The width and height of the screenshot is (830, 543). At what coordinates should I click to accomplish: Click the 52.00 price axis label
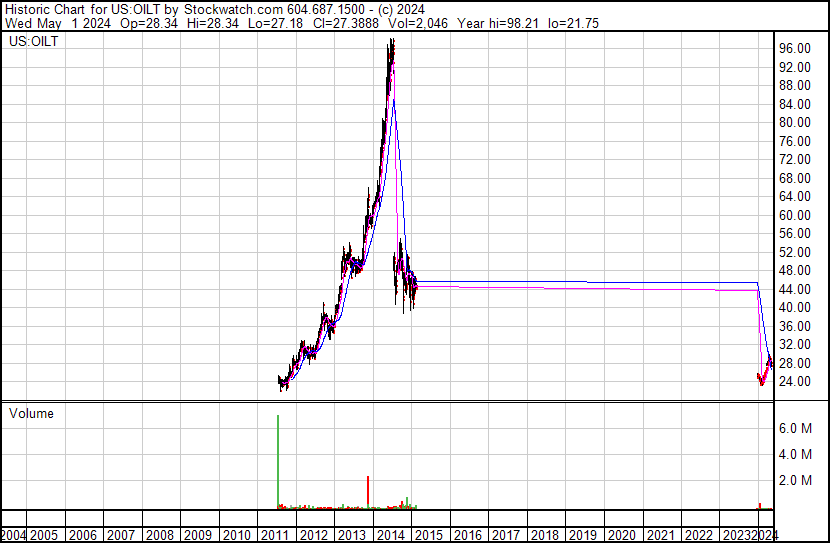[x=795, y=252]
